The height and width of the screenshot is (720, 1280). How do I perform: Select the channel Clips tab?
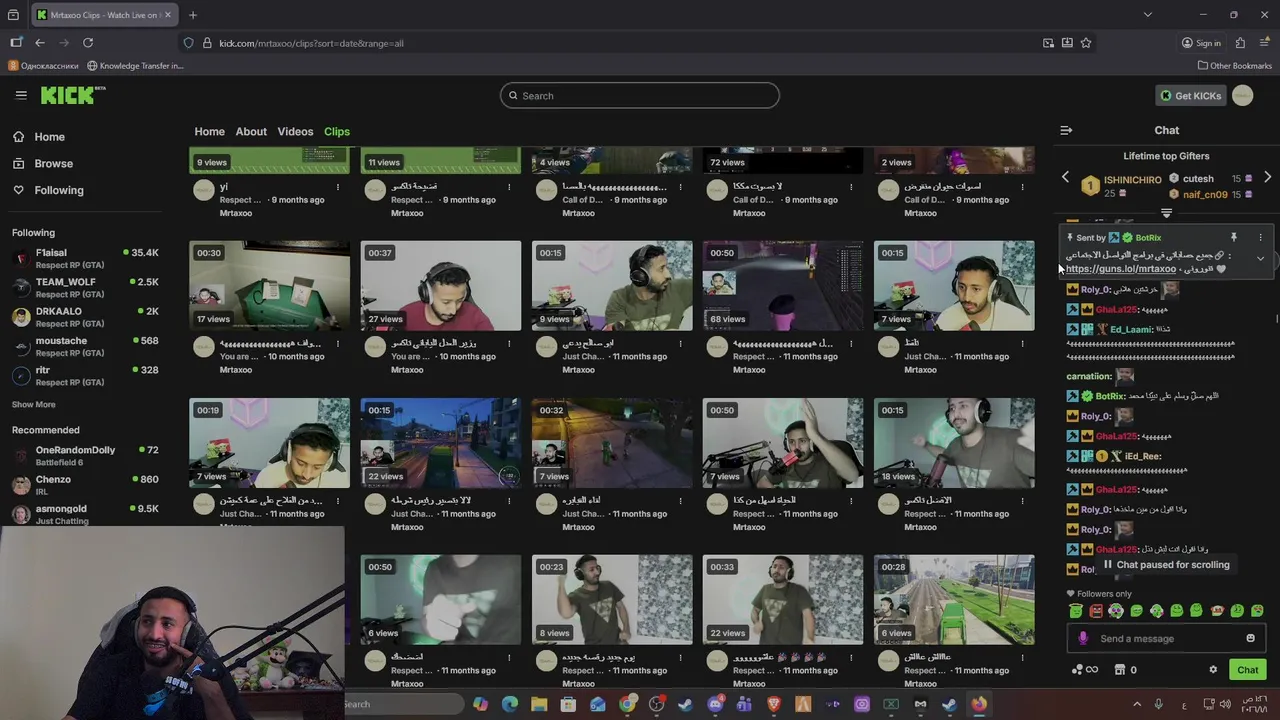pos(336,132)
